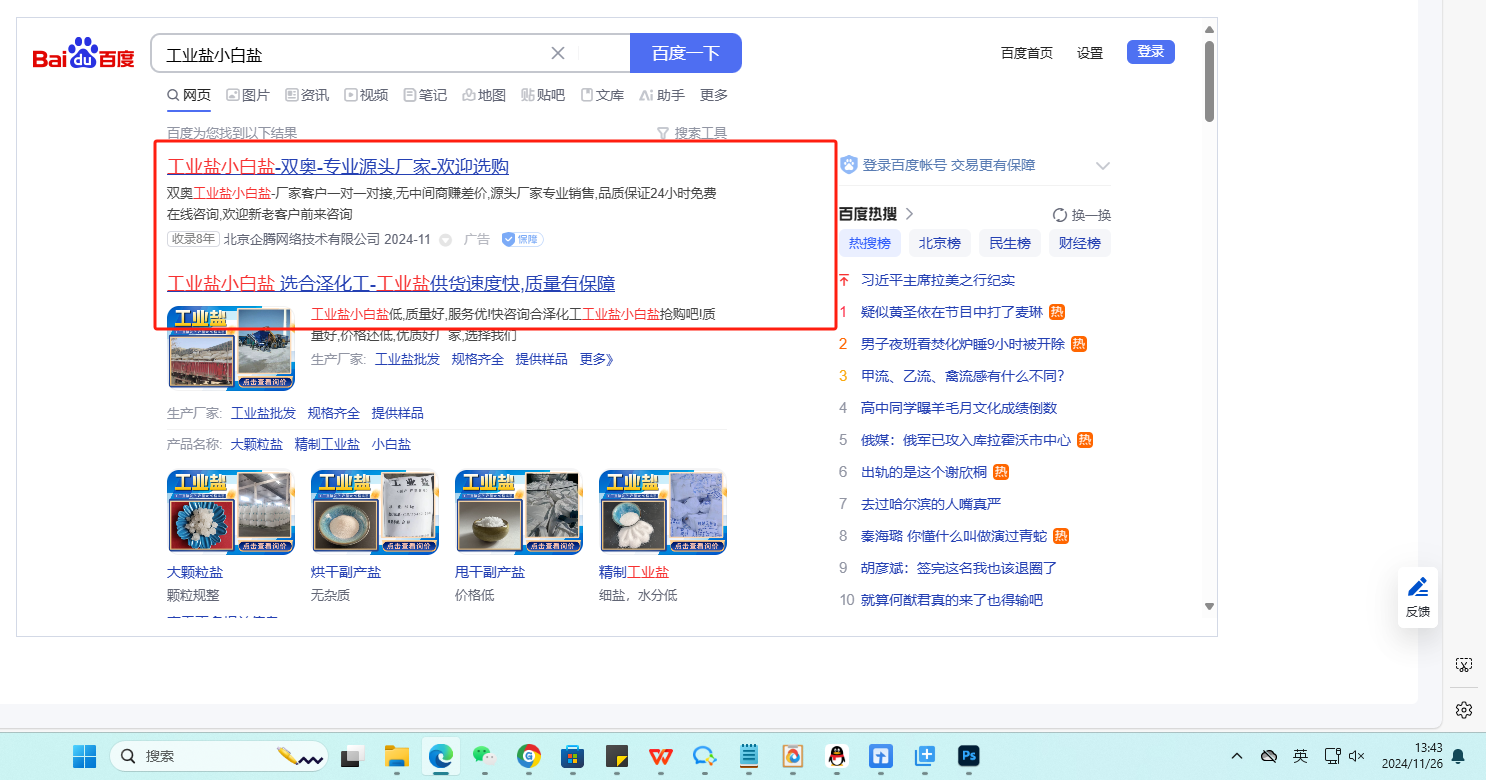Open the sidebar settings gear icon

point(1463,710)
